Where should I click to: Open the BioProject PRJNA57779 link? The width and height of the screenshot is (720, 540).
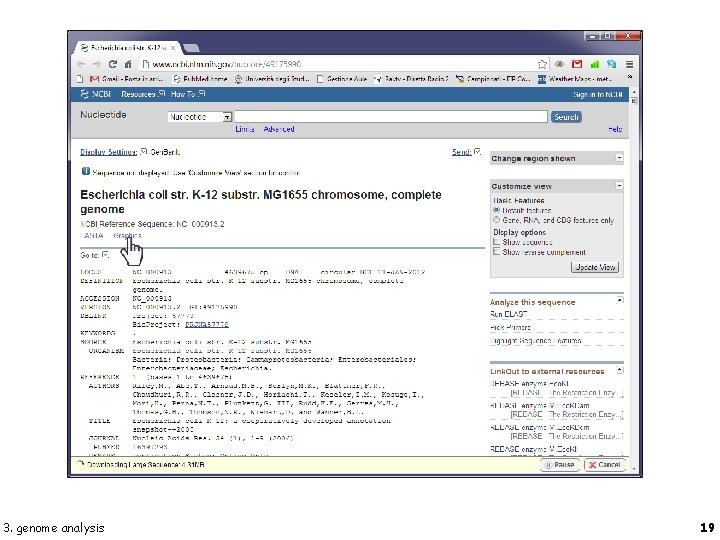207,325
